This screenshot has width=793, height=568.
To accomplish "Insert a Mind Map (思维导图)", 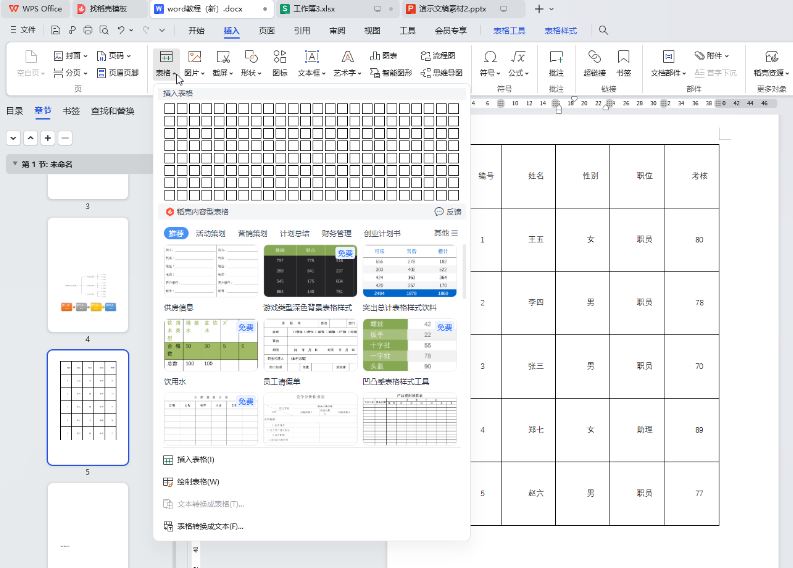I will (442, 73).
